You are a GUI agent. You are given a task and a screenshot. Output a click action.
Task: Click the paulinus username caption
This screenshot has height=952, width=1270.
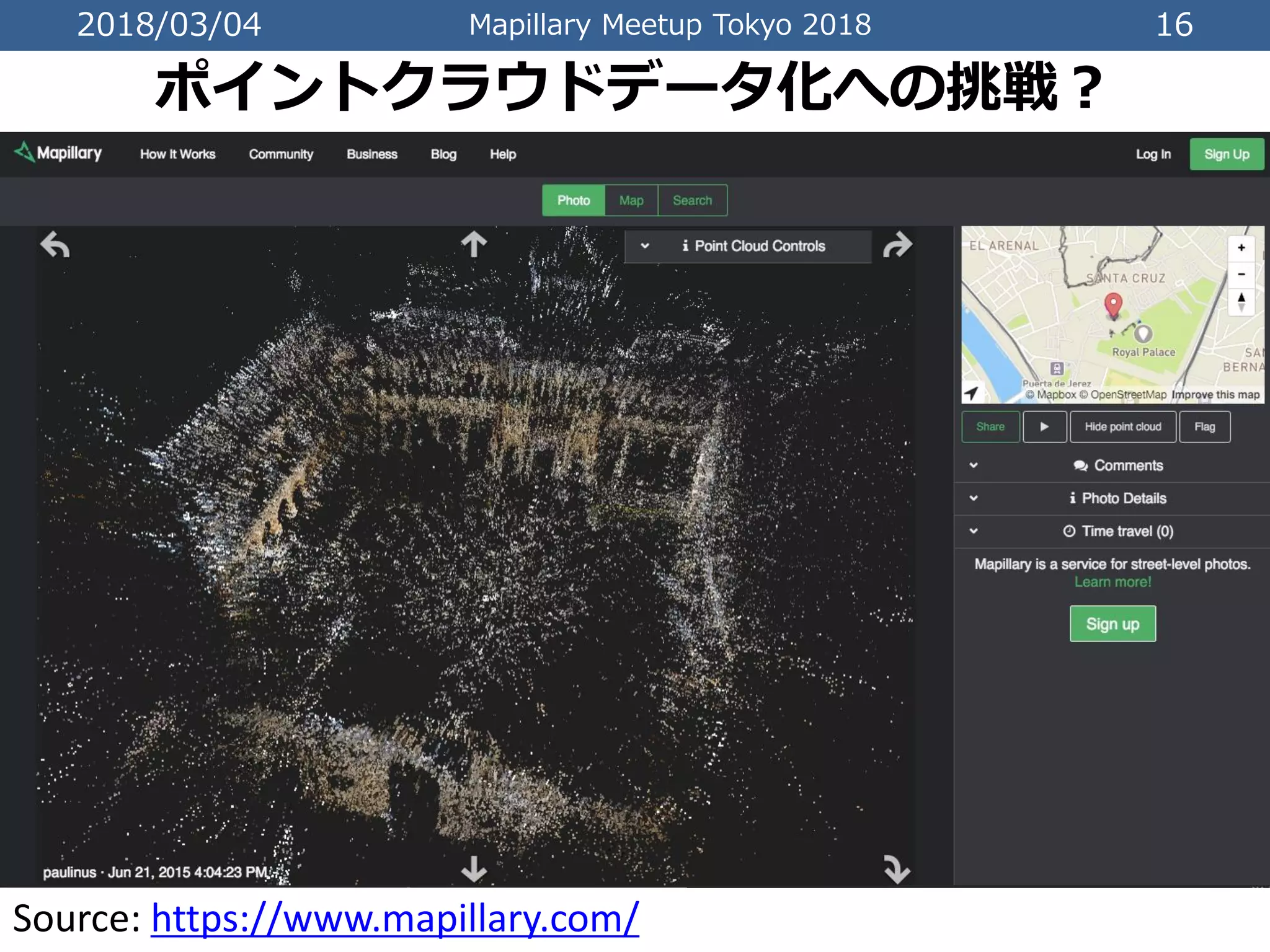[x=69, y=872]
